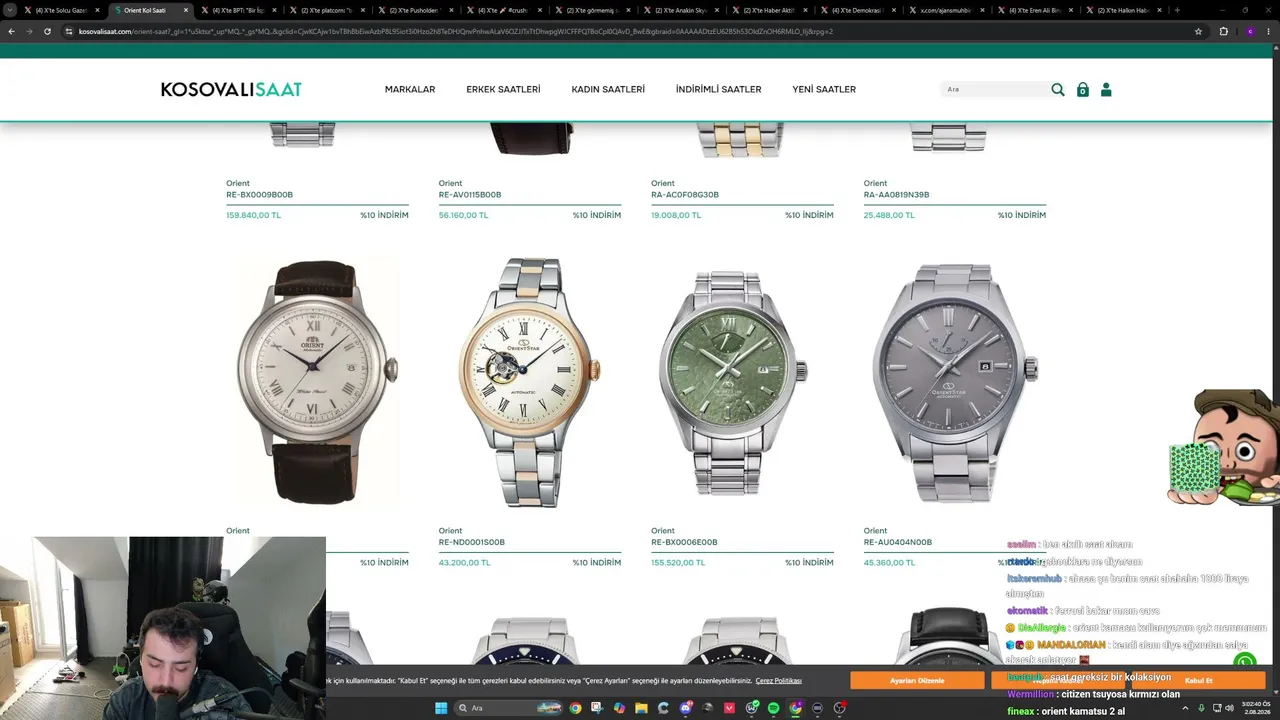Switch to the X'te Demokrasi tab
Viewport: 1280px width, 720px height.
pyautogui.click(x=858, y=10)
